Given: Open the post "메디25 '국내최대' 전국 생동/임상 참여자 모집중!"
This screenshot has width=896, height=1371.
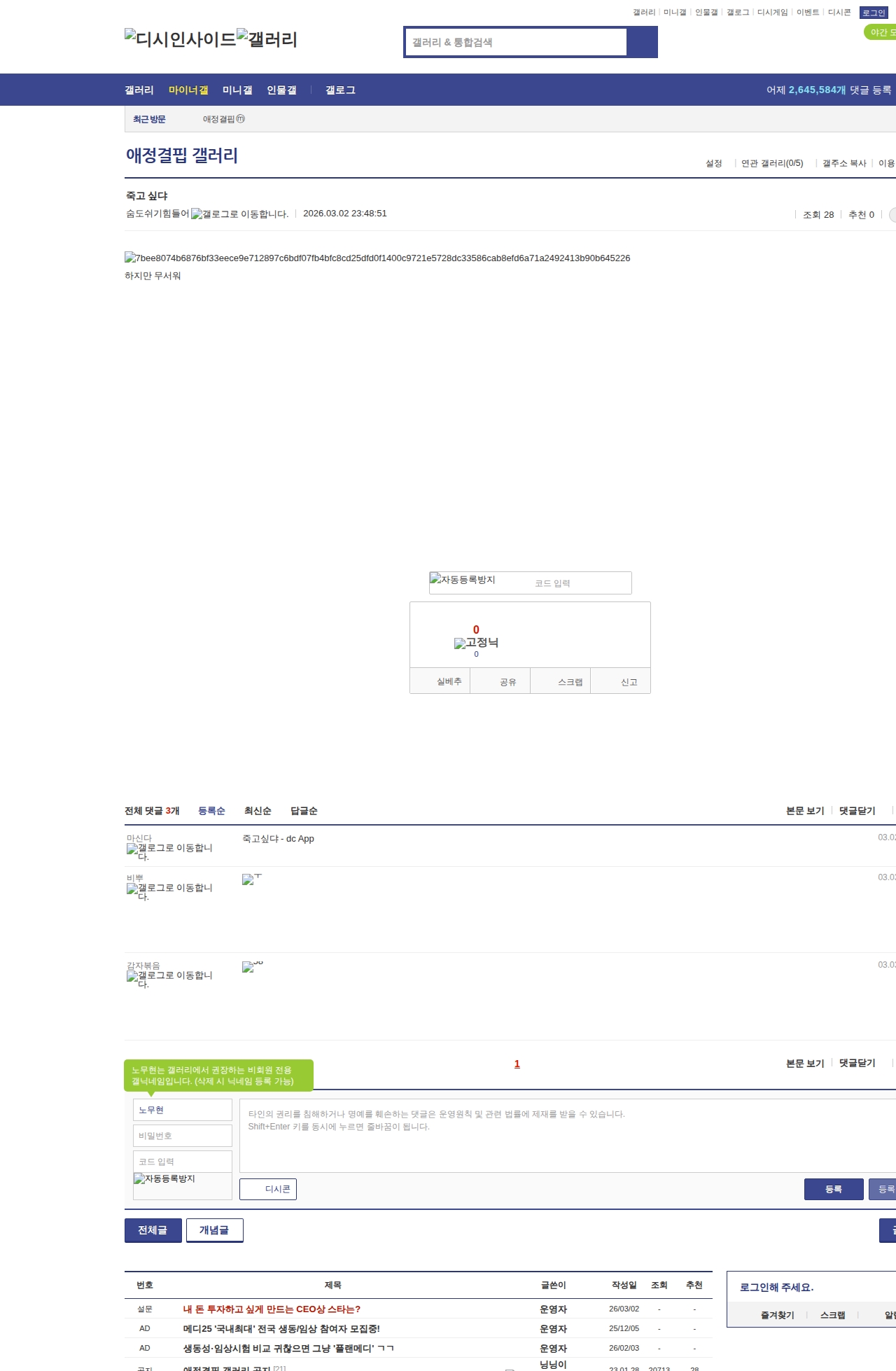Looking at the screenshot, I should click(281, 1328).
